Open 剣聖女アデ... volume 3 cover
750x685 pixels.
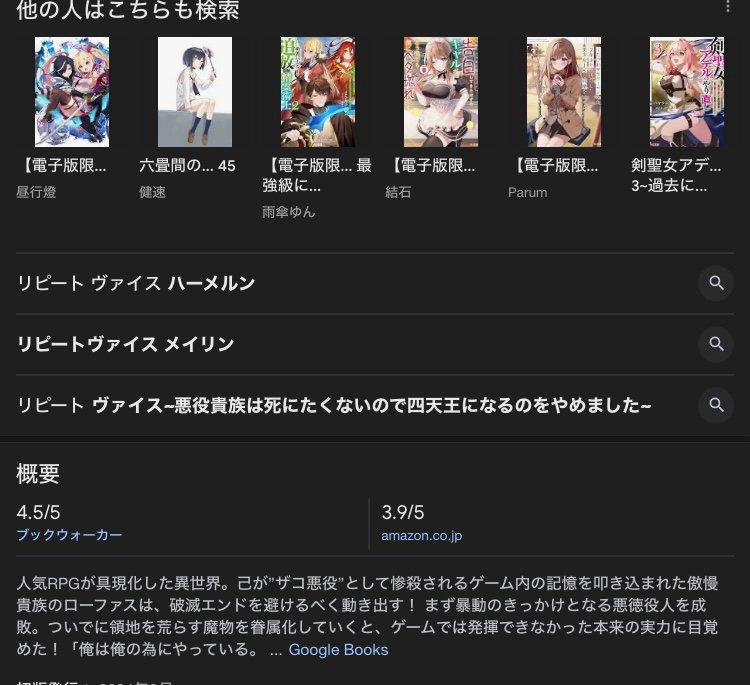687,92
